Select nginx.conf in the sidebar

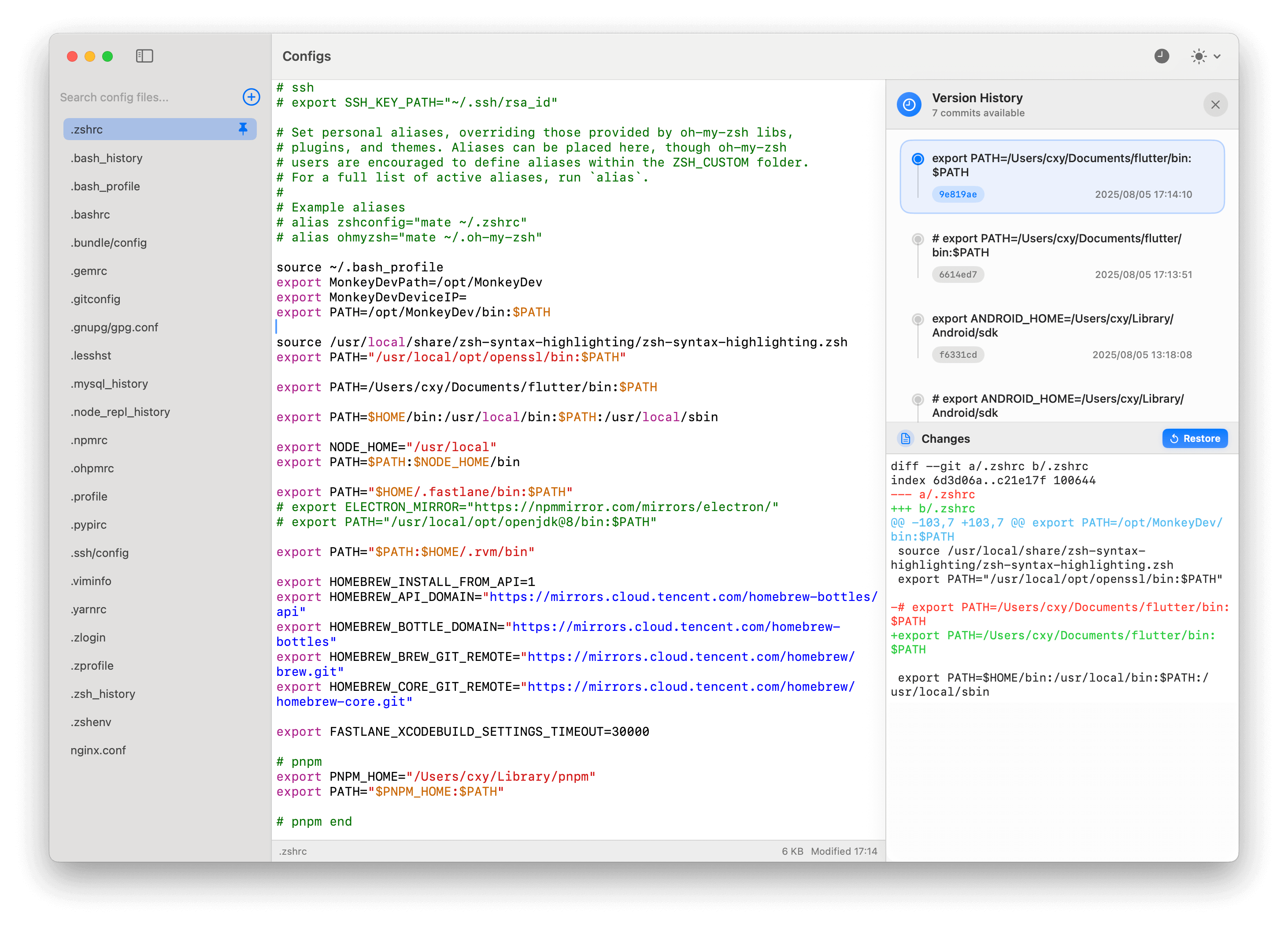coord(98,750)
